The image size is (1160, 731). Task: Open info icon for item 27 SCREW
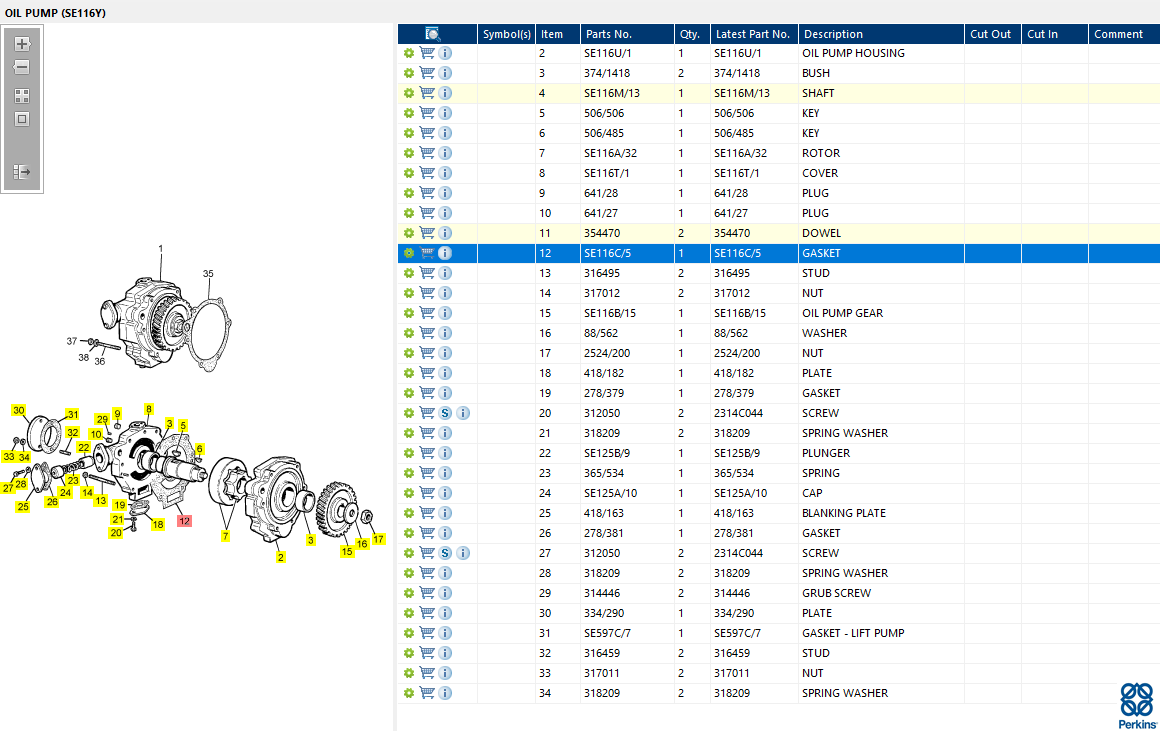463,553
